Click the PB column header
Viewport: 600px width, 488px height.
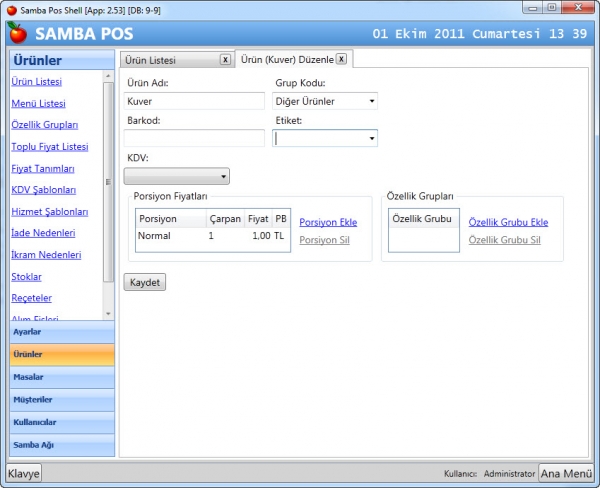tap(281, 219)
